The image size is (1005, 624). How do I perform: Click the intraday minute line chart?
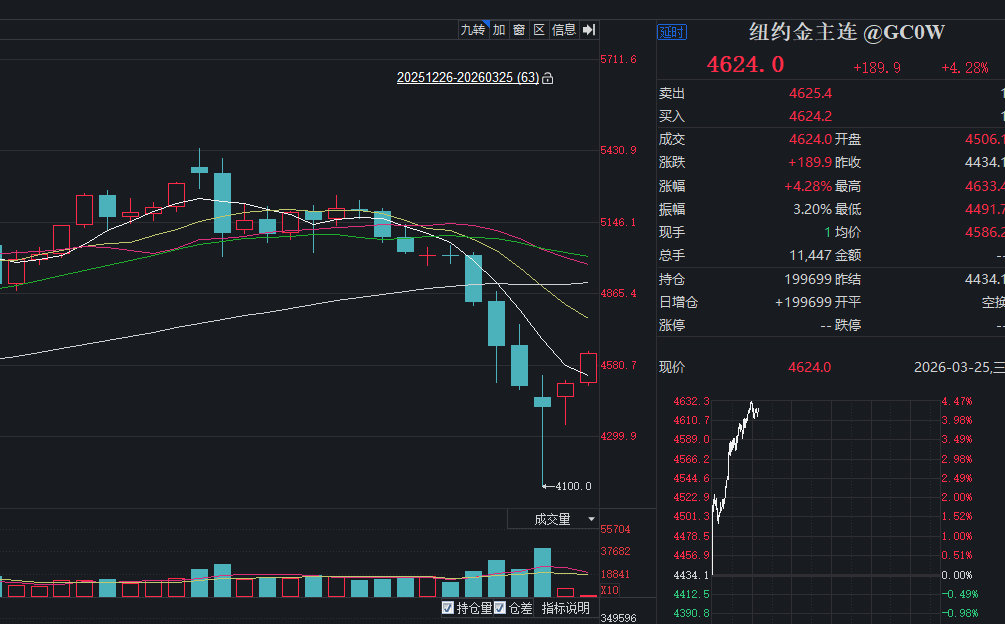pos(740,460)
